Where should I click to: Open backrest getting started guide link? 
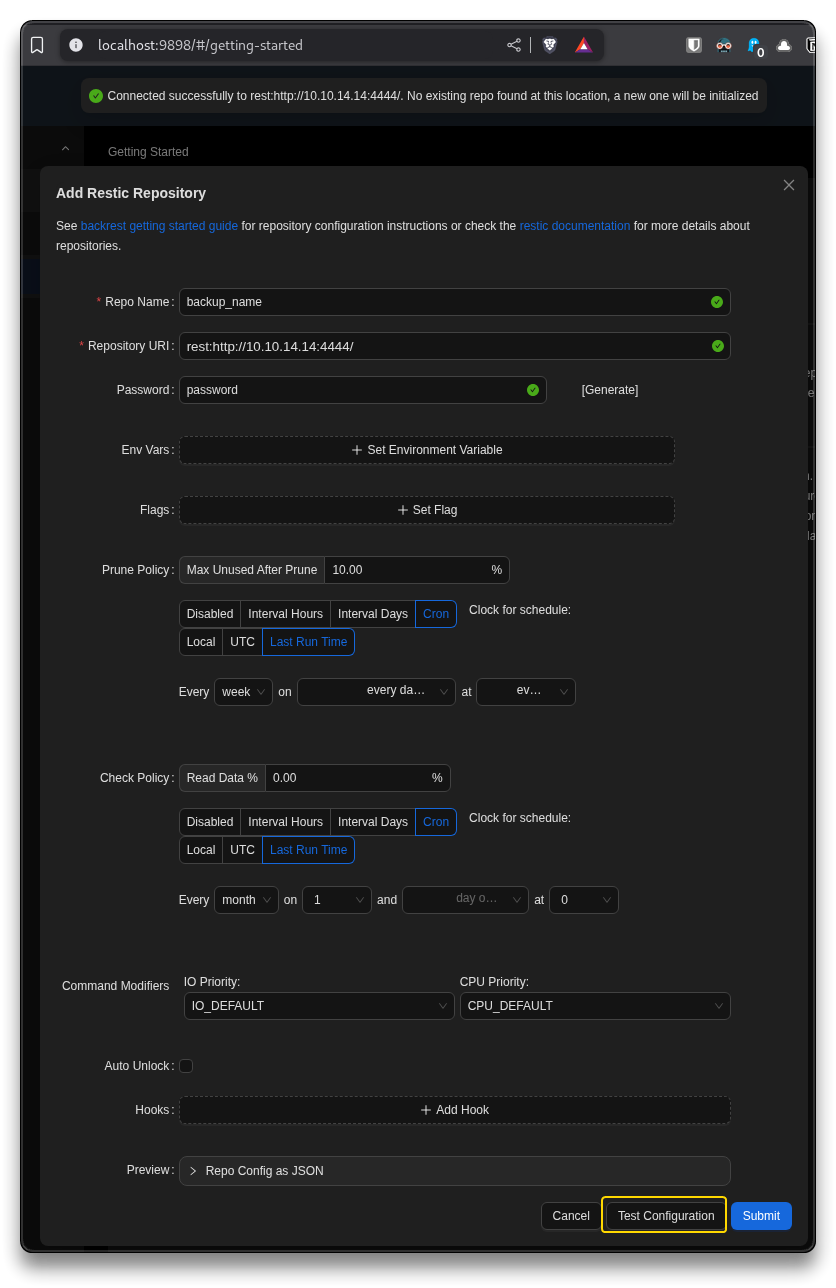[x=159, y=226]
